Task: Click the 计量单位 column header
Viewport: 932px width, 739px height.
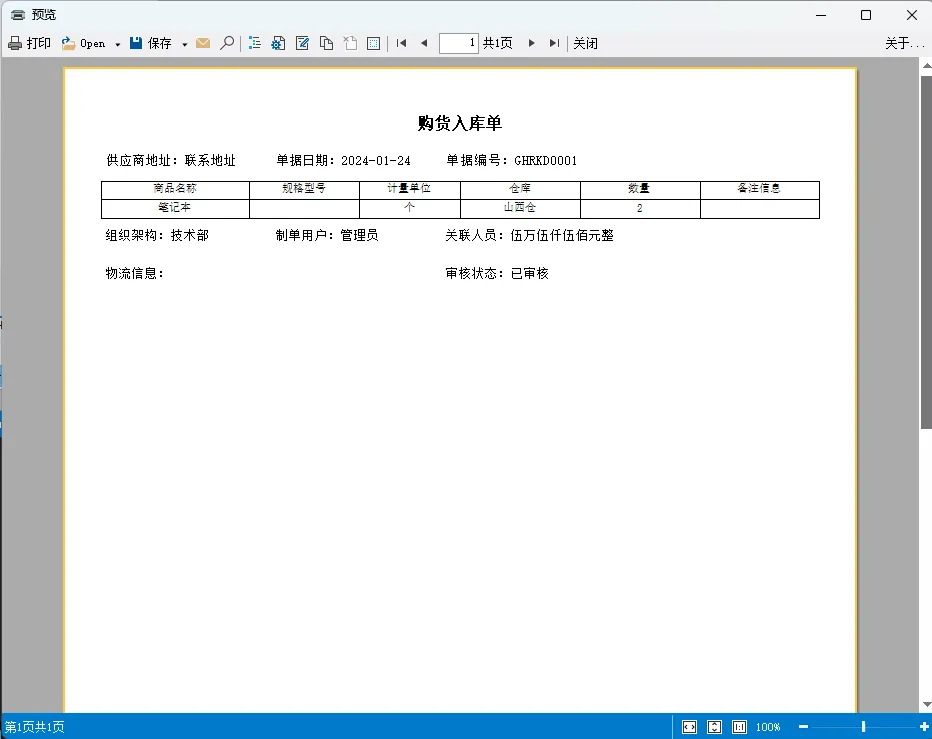Action: tap(409, 188)
